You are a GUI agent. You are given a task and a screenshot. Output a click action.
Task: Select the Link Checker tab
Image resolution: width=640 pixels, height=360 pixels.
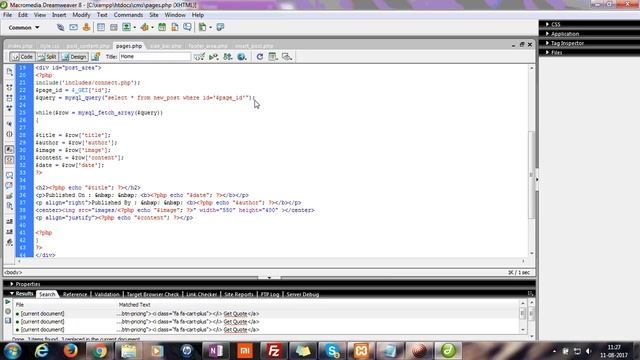point(201,294)
